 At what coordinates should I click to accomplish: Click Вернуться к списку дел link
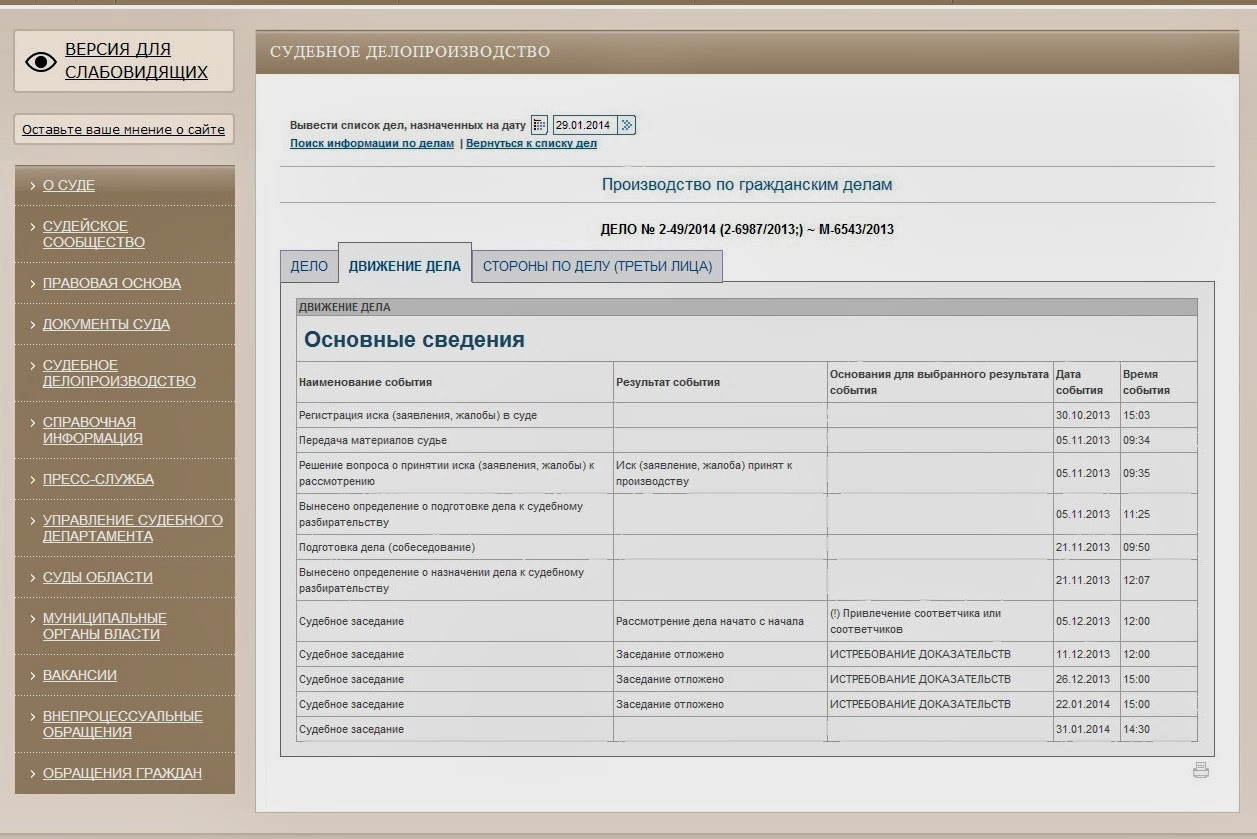531,144
